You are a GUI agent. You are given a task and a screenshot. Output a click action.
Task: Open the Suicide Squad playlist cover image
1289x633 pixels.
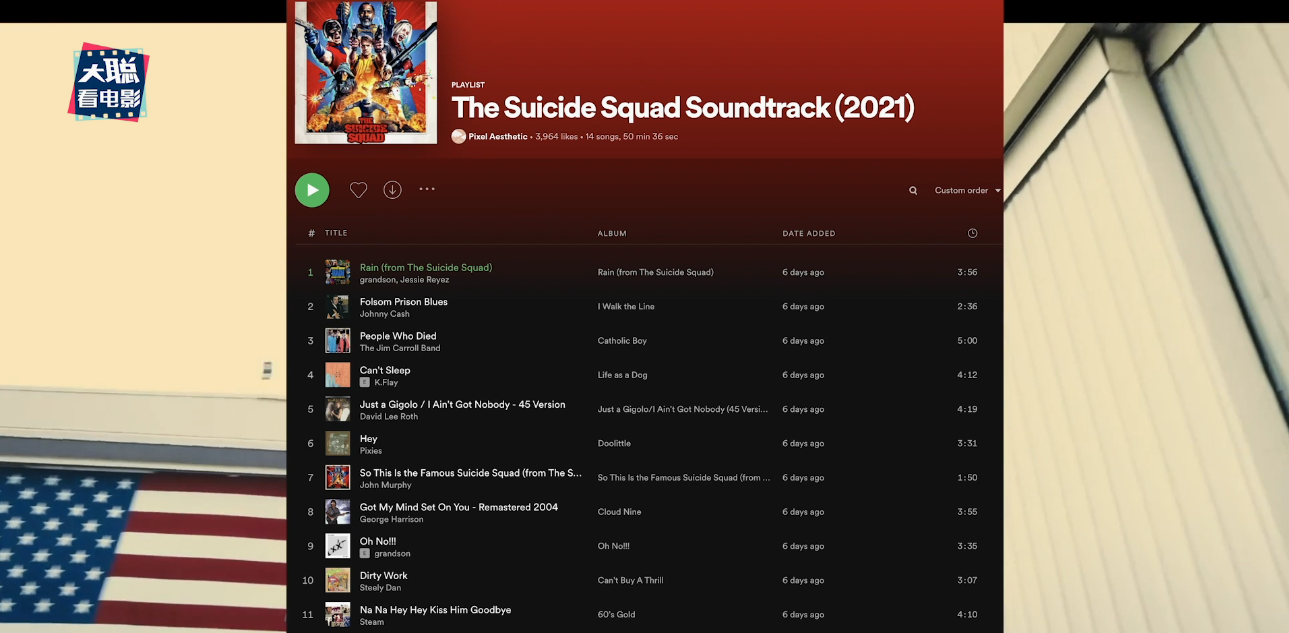click(x=366, y=72)
